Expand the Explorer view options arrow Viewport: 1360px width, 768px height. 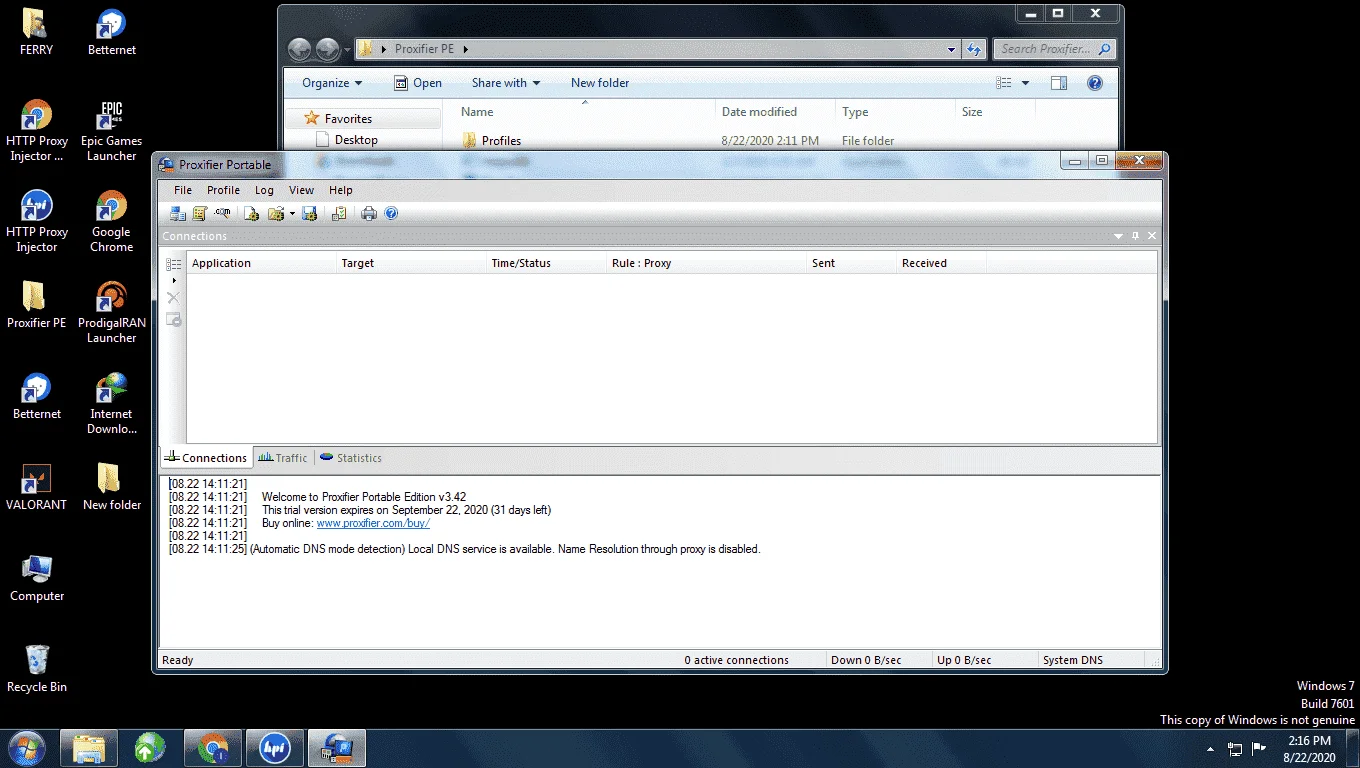[1024, 83]
